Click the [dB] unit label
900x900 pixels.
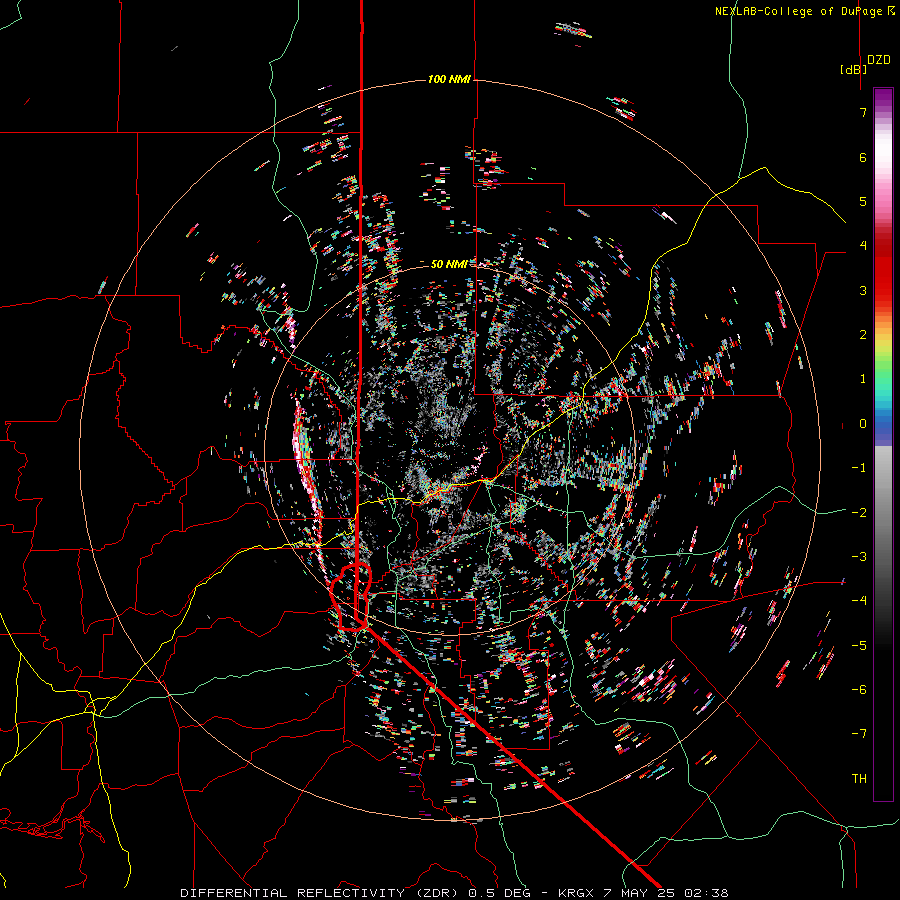(854, 69)
